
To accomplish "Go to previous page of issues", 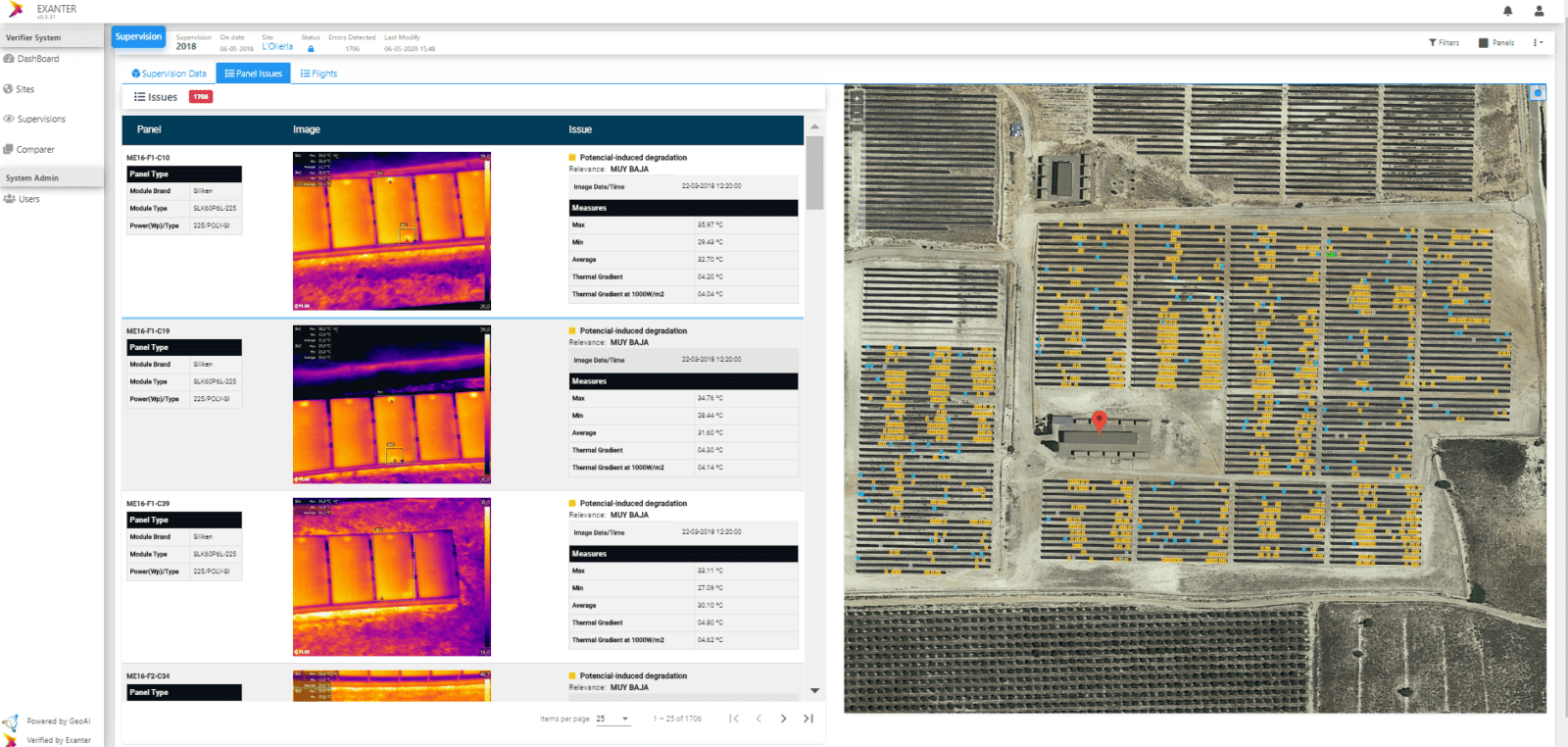I will coord(759,719).
